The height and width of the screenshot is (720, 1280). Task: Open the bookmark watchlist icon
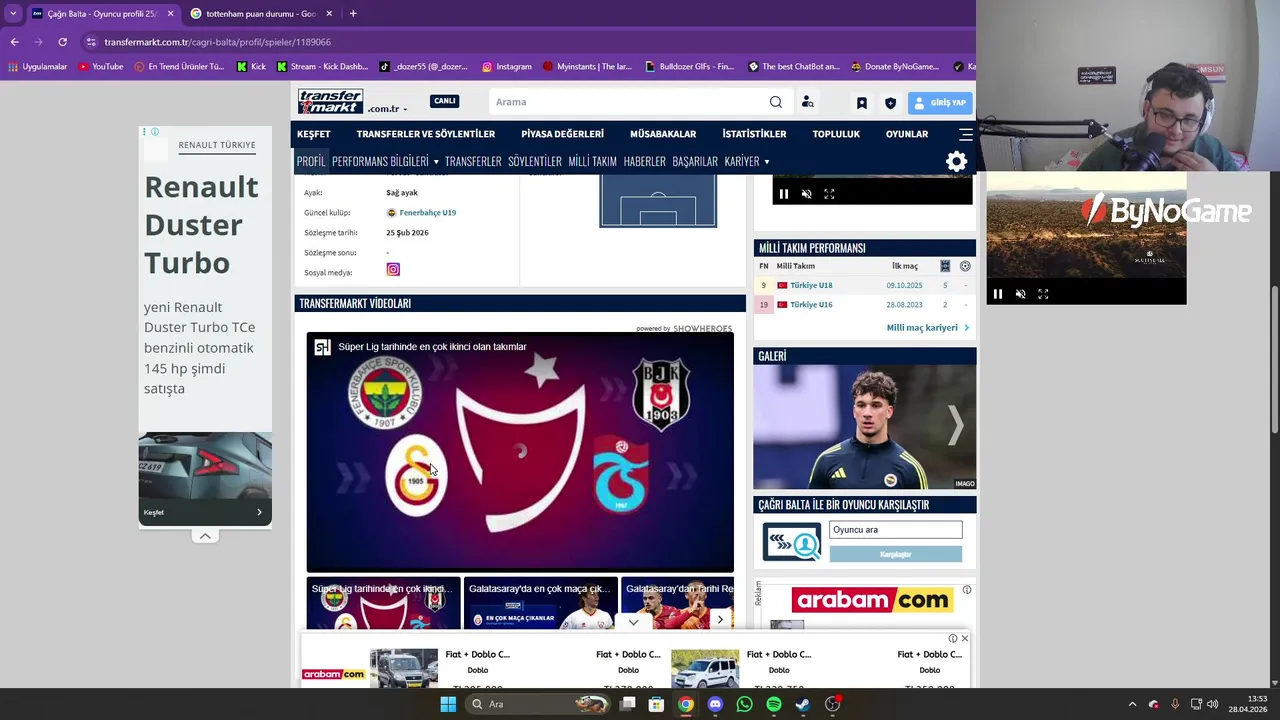pyautogui.click(x=861, y=102)
